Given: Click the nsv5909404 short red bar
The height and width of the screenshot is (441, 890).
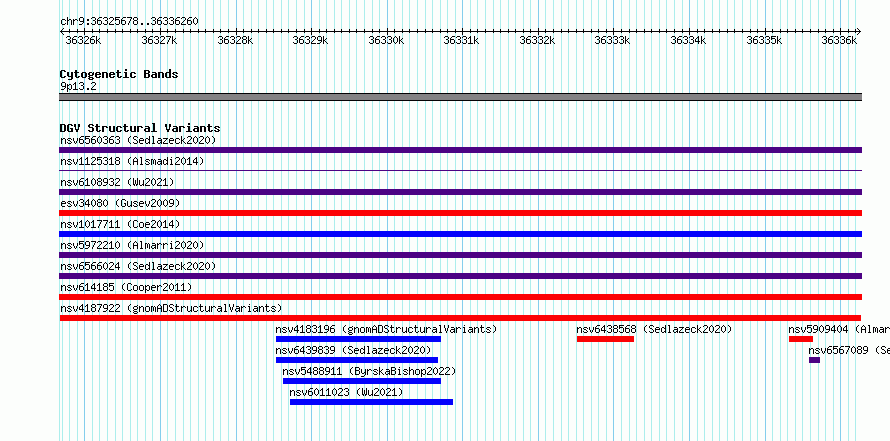Looking at the screenshot, I should [x=801, y=339].
